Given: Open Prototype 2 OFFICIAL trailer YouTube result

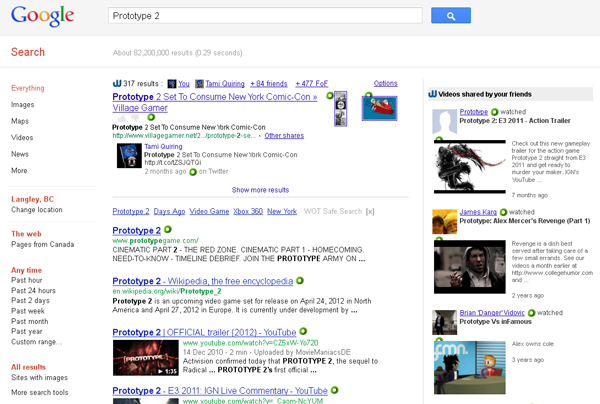Looking at the screenshot, I should 204,332.
